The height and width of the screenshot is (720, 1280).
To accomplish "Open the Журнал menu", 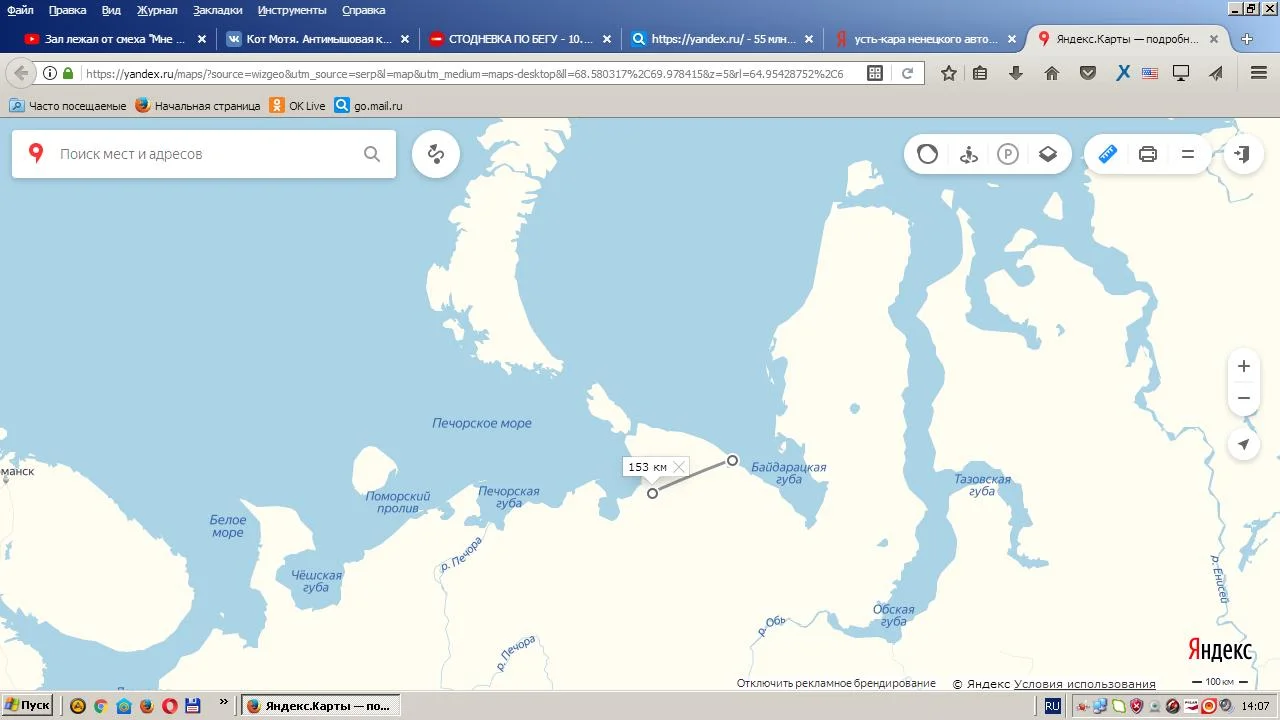I will tap(156, 10).
